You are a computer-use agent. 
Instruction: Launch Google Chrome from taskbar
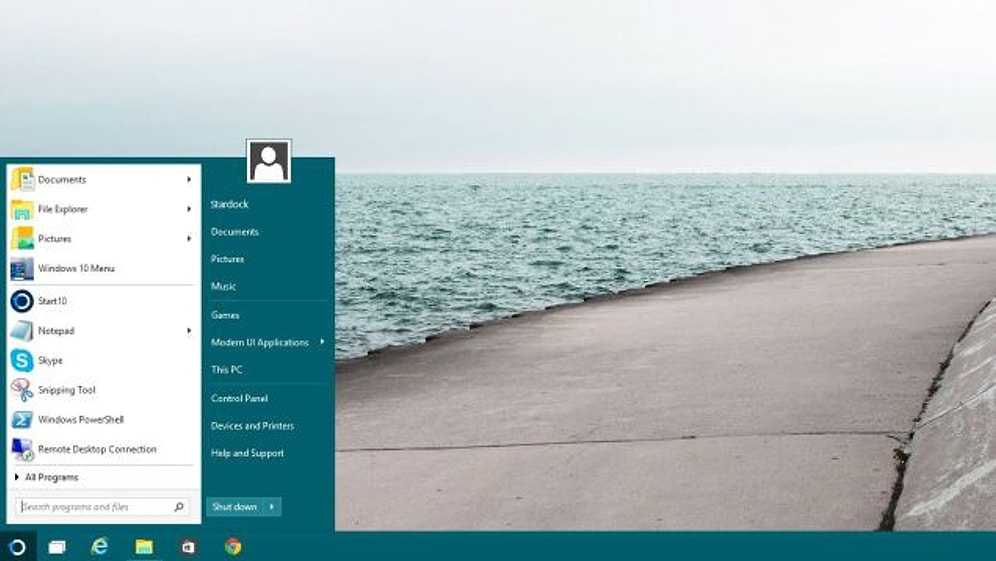pyautogui.click(x=233, y=546)
